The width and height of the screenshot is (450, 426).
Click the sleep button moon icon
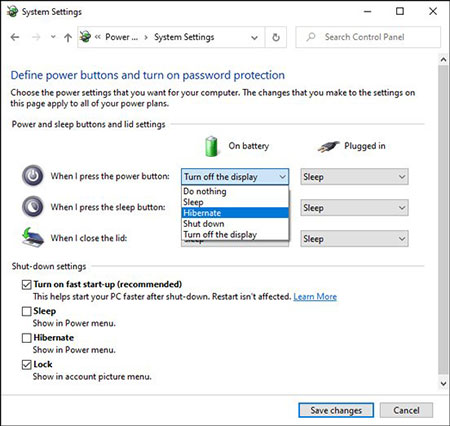[x=33, y=207]
